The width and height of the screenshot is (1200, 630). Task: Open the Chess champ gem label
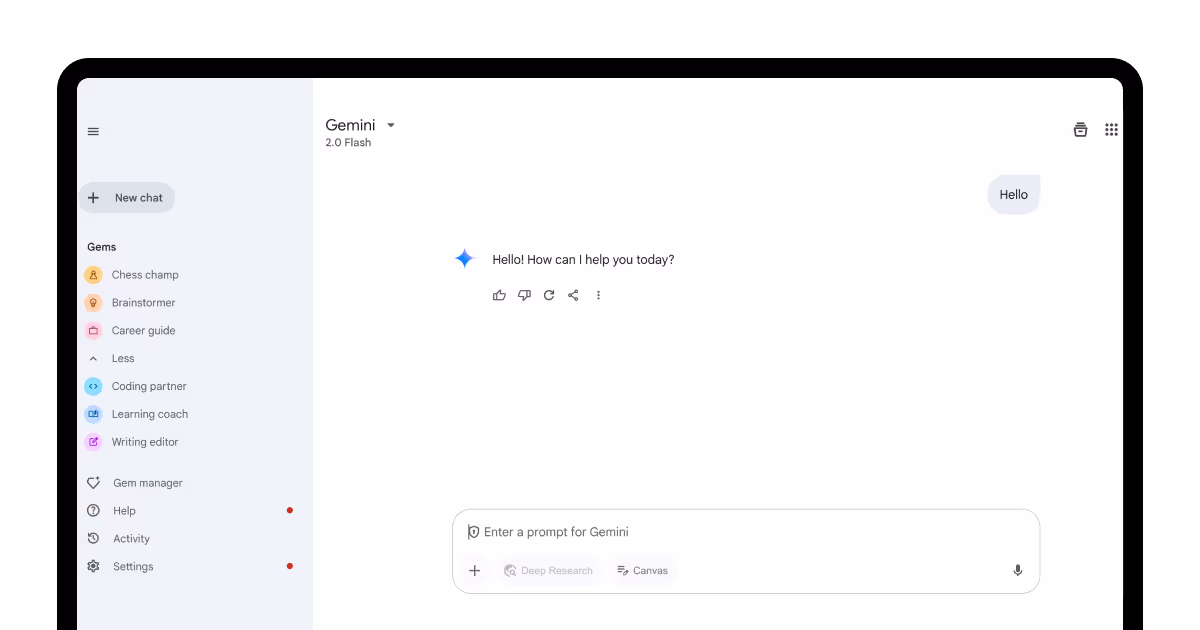pyautogui.click(x=145, y=275)
